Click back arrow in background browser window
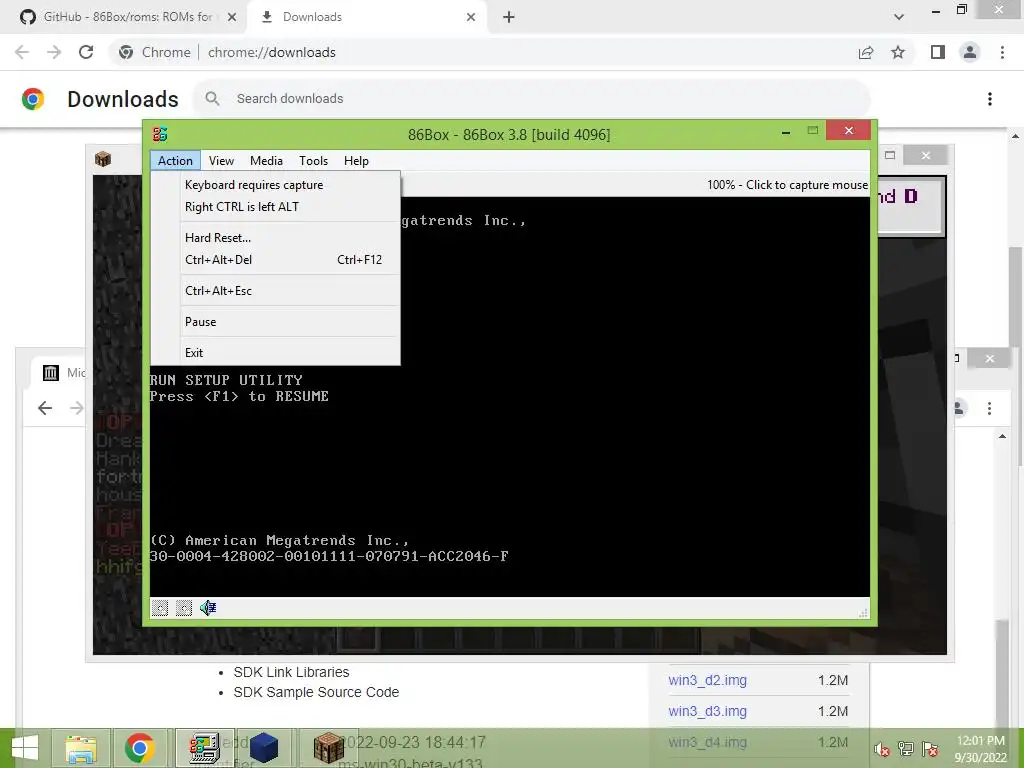1024x768 pixels. pyautogui.click(x=45, y=408)
